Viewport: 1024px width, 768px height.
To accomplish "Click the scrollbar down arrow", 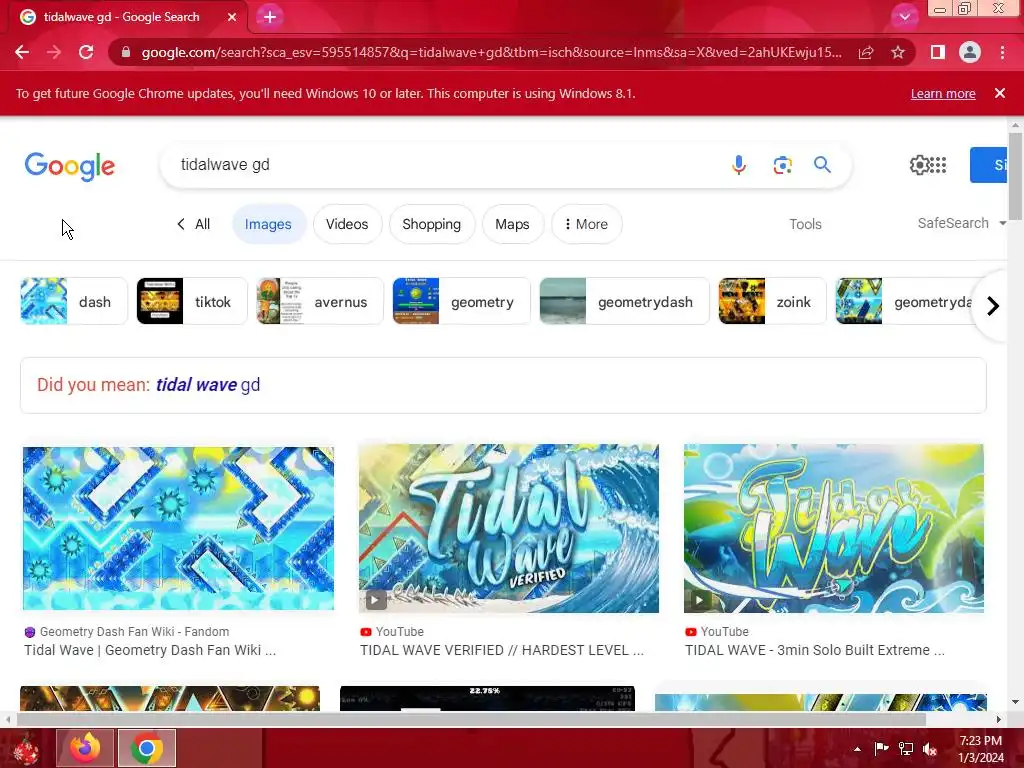I will click(1015, 703).
